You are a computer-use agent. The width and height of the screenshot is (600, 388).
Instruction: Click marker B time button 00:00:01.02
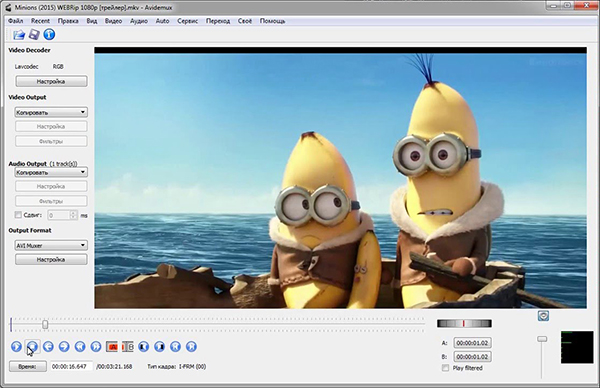pos(472,357)
